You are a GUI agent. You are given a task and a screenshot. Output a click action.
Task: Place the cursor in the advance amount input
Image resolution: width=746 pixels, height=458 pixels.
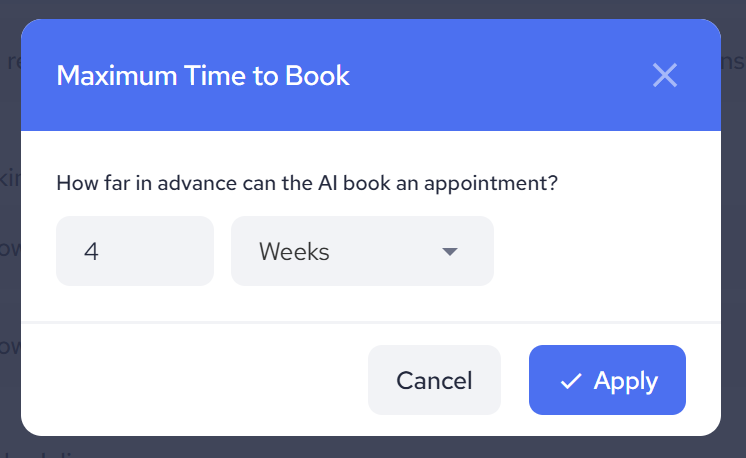[x=135, y=251]
